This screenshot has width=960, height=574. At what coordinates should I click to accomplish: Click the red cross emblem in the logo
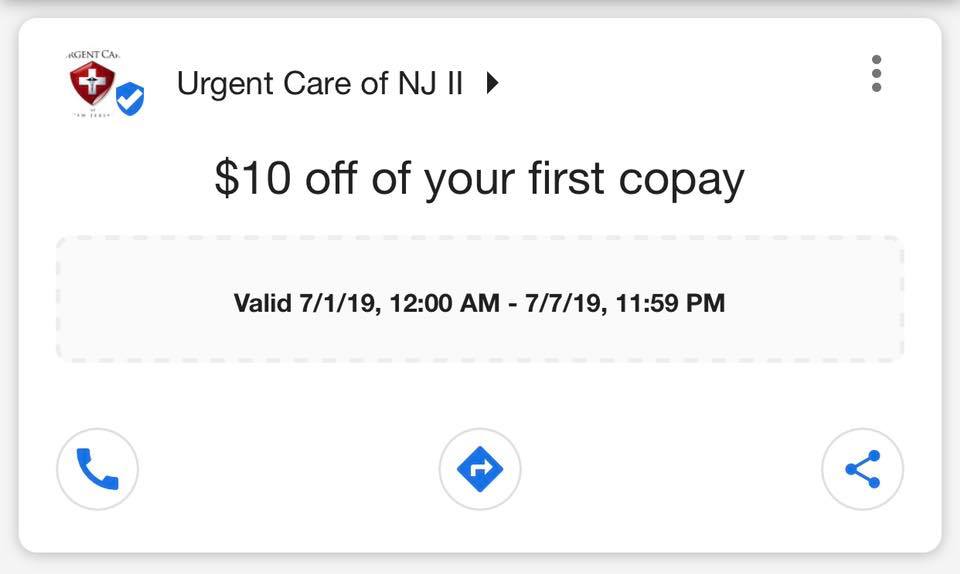pyautogui.click(x=92, y=81)
